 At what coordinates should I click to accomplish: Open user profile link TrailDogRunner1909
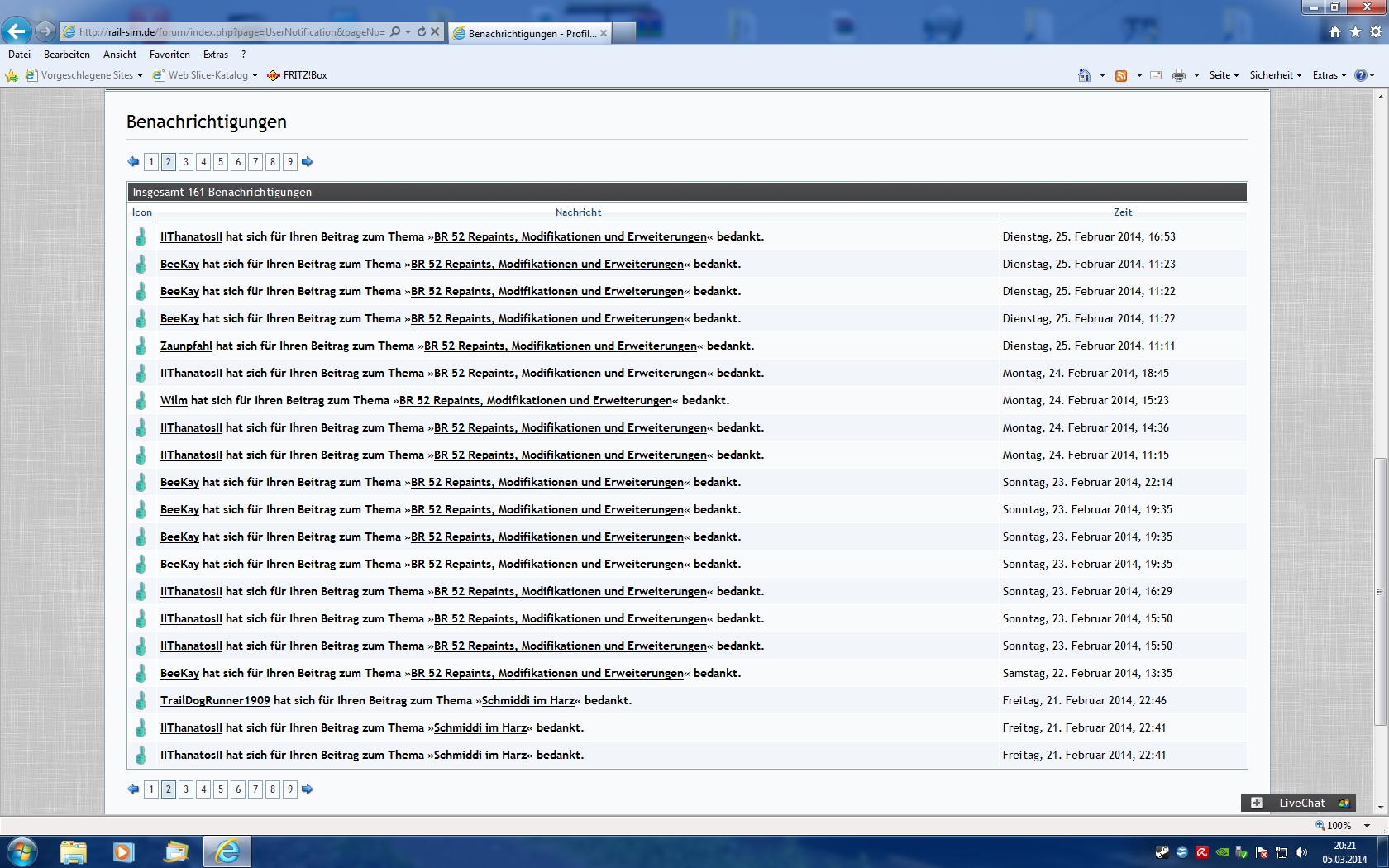[x=215, y=700]
